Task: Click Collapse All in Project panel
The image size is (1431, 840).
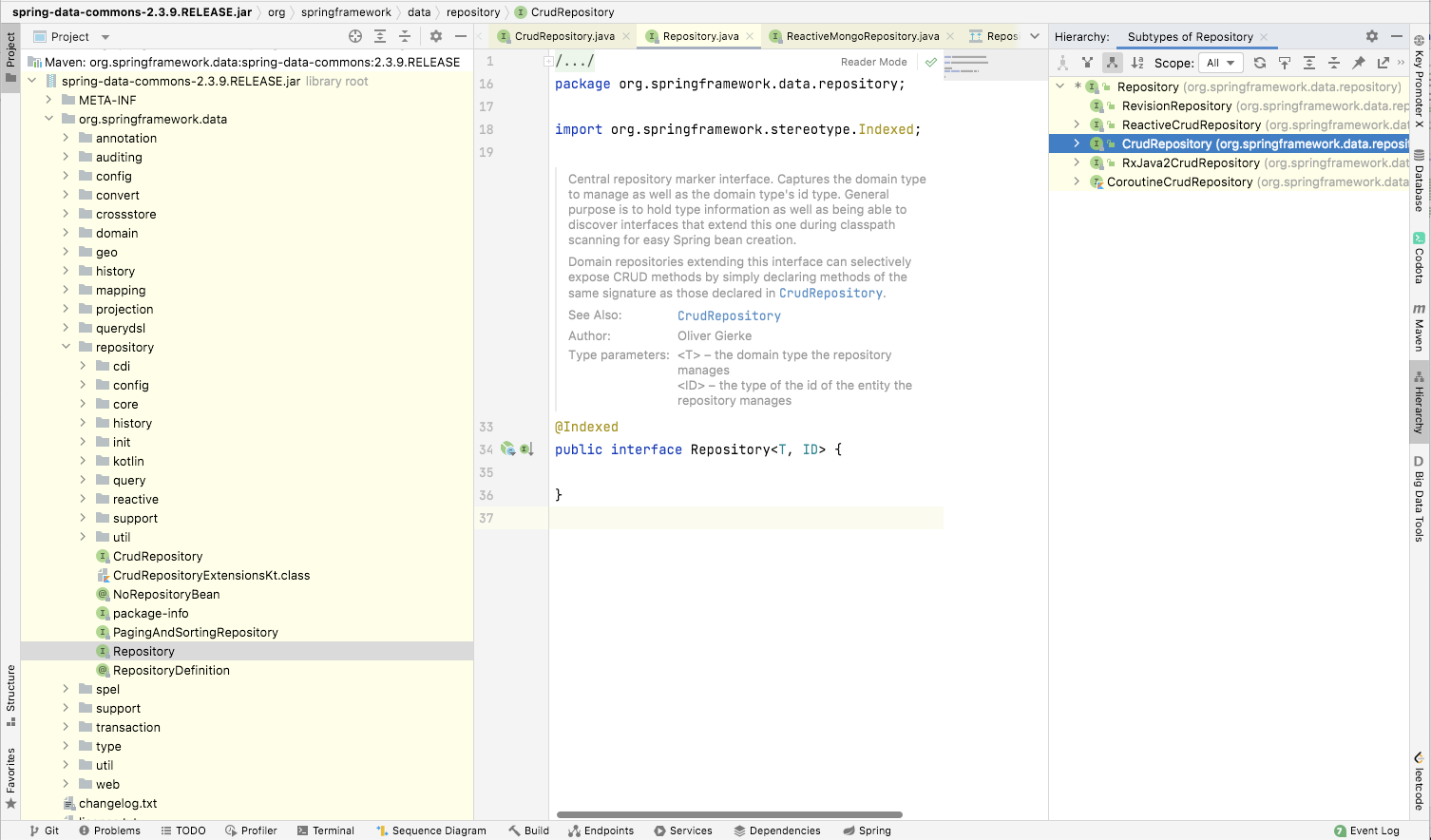Action: coord(405,36)
